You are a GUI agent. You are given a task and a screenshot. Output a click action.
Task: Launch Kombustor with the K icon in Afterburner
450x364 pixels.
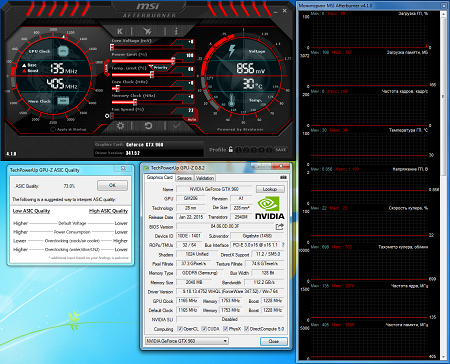[120, 31]
